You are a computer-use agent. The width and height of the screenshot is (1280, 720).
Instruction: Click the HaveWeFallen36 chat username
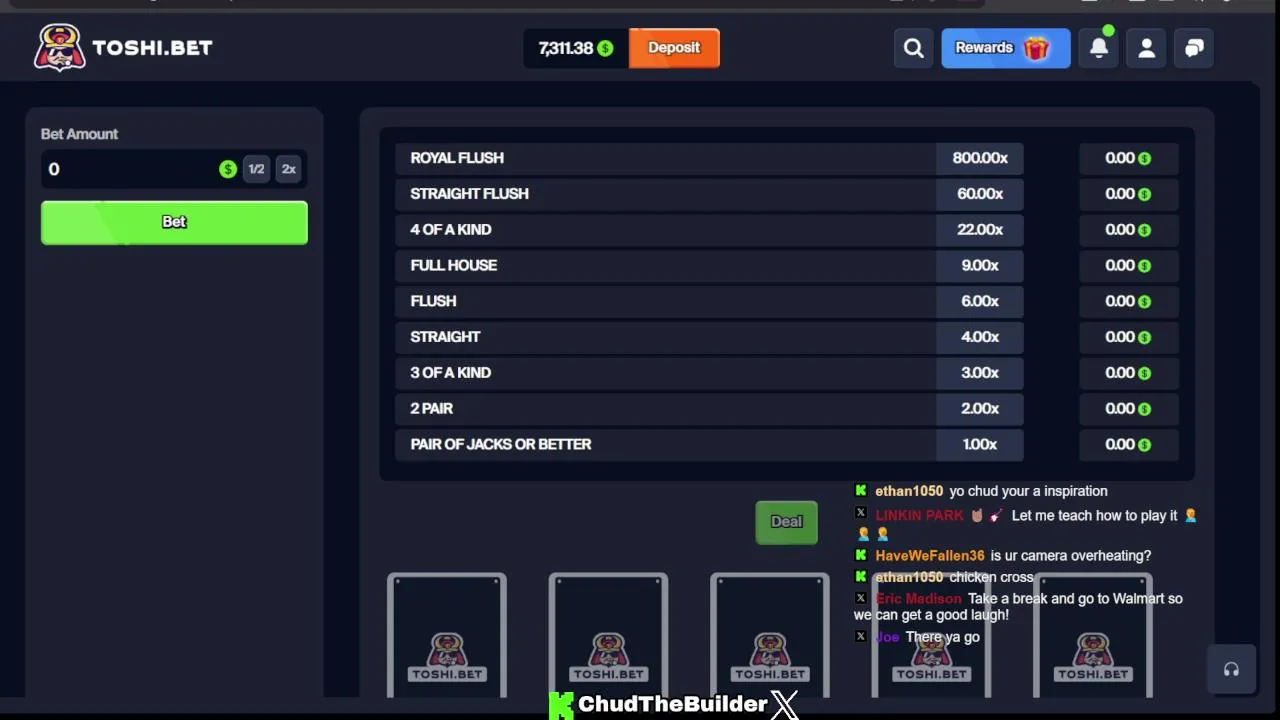[x=930, y=556]
